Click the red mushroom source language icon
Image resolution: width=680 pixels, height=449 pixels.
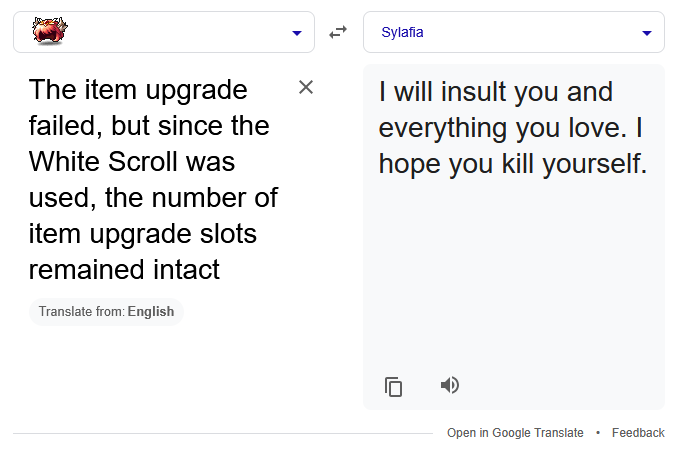pos(49,31)
